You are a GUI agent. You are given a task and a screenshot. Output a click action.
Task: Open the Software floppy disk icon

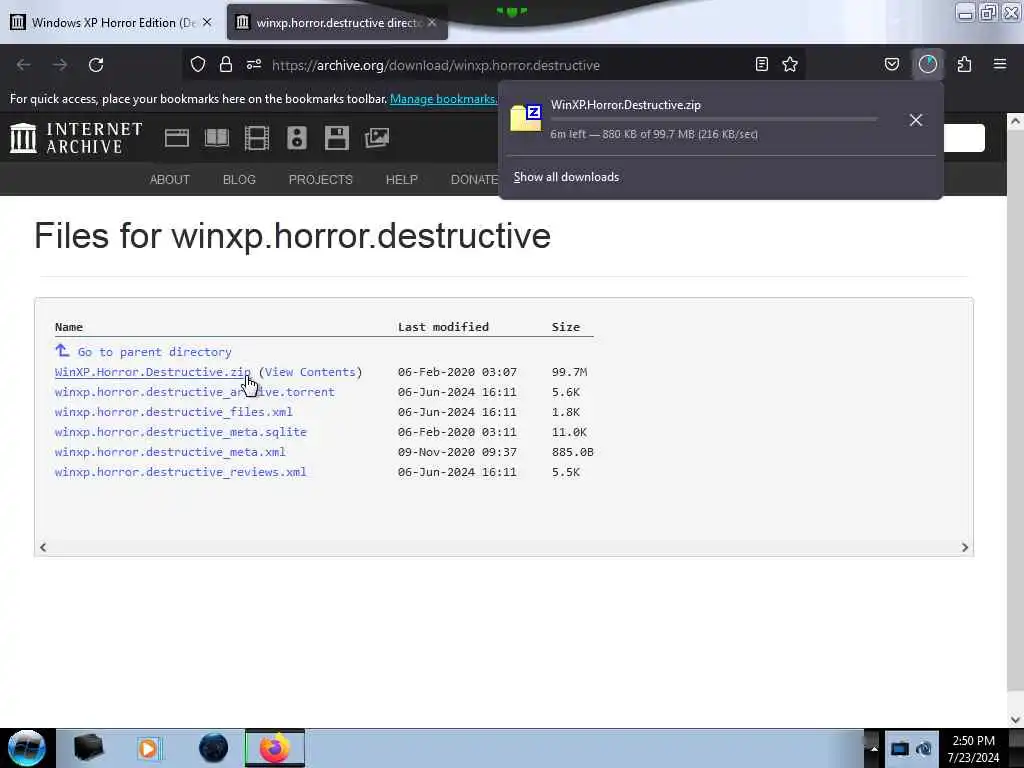[337, 138]
